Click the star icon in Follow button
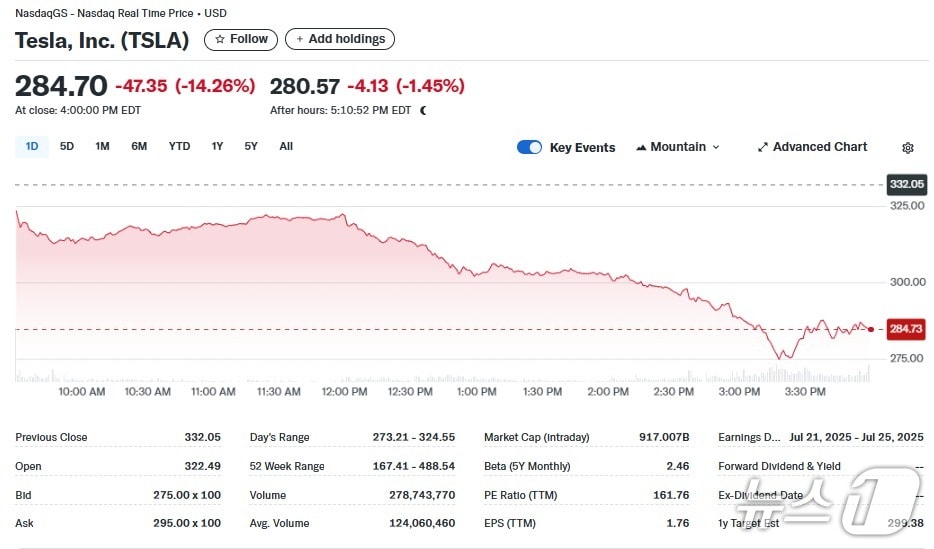This screenshot has height=549, width=934. click(x=220, y=39)
